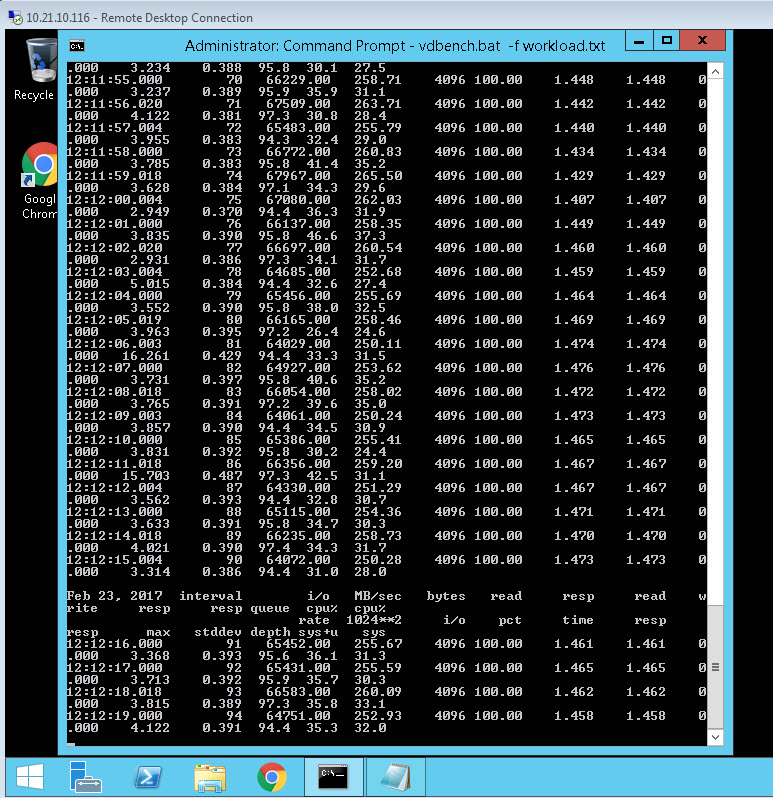Select the Google Chrome desktop shortcut

coord(39,181)
